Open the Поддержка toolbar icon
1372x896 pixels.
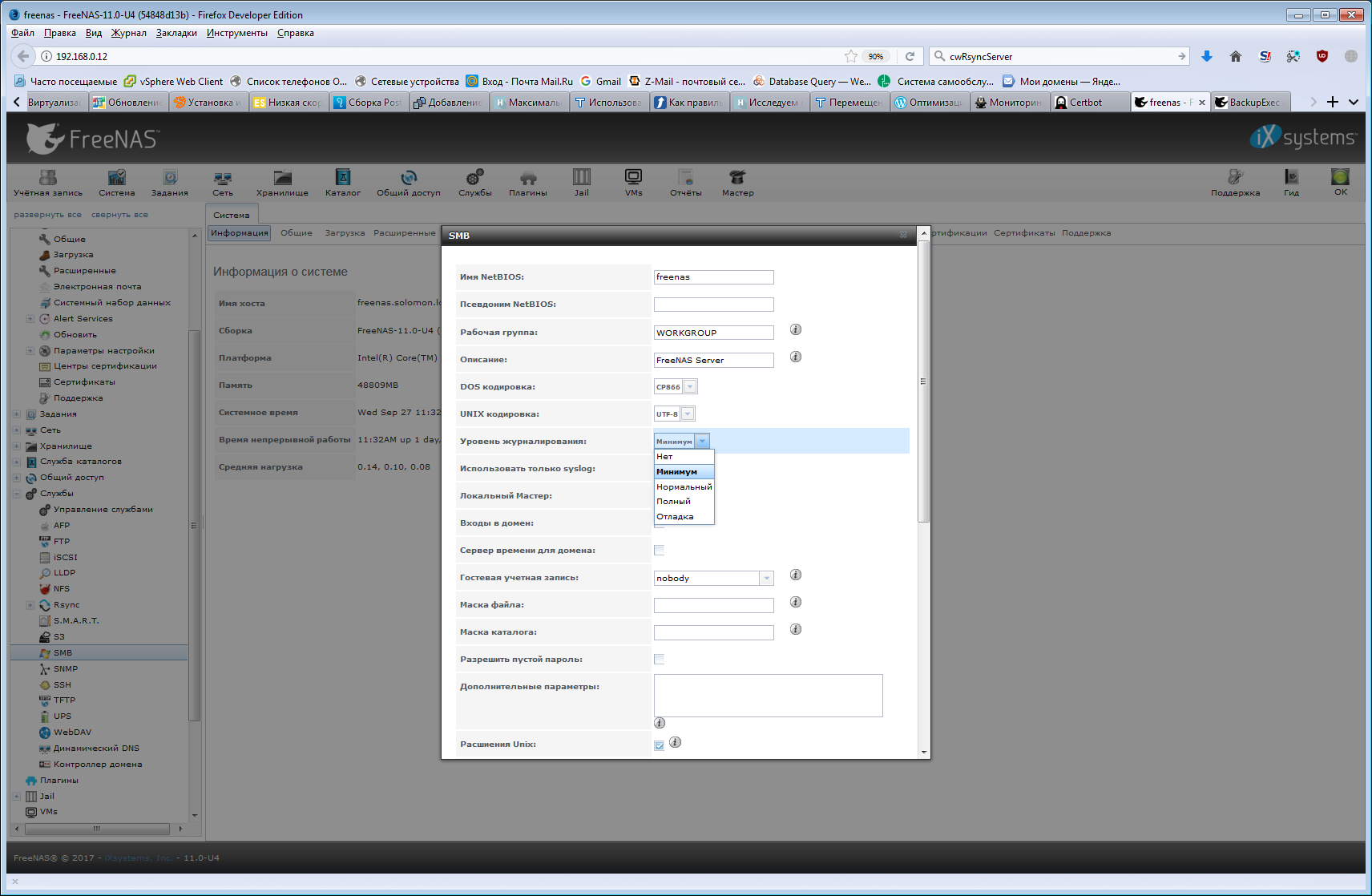pyautogui.click(x=1236, y=183)
